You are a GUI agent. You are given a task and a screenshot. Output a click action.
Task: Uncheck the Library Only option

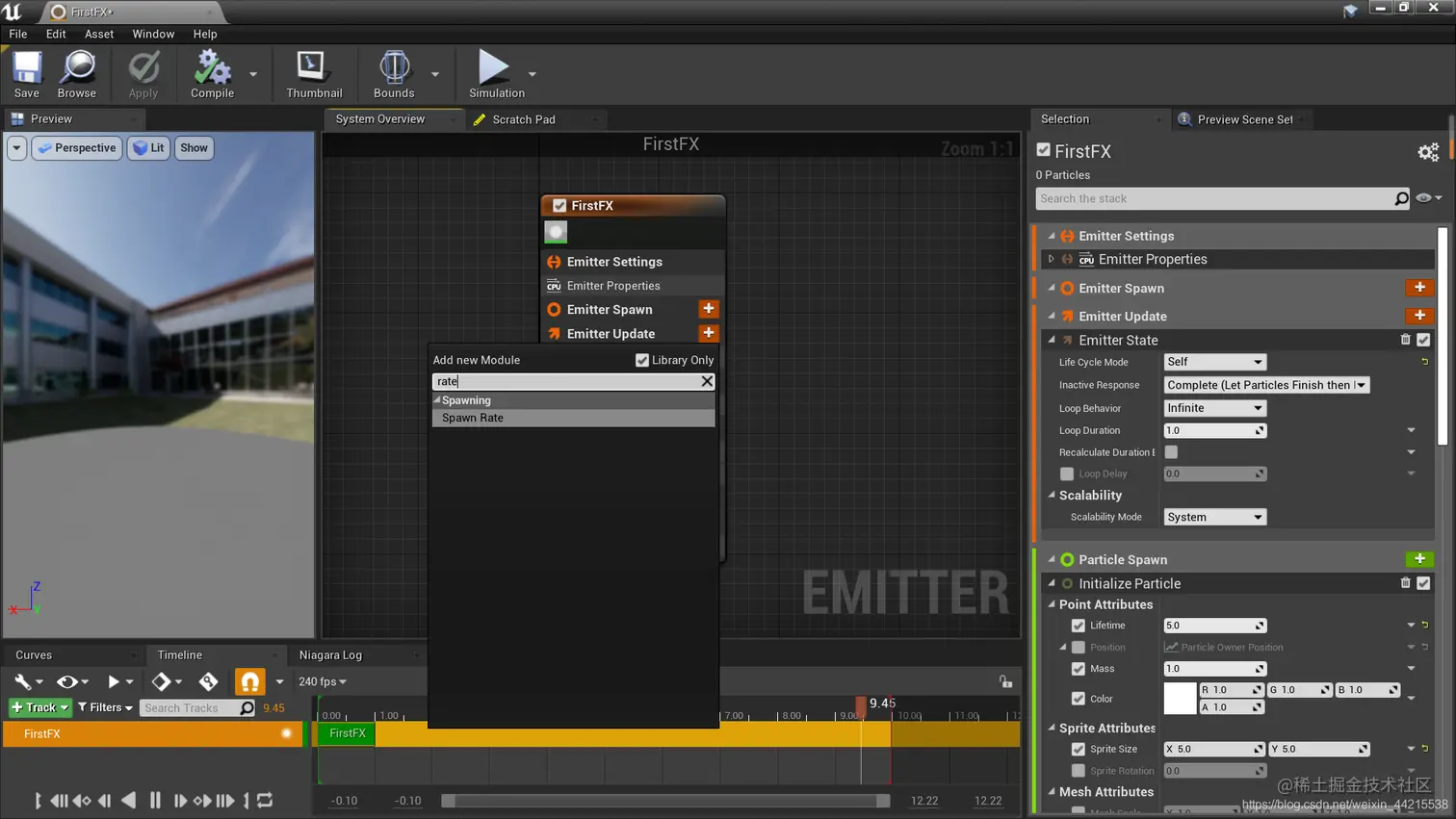pyautogui.click(x=642, y=360)
